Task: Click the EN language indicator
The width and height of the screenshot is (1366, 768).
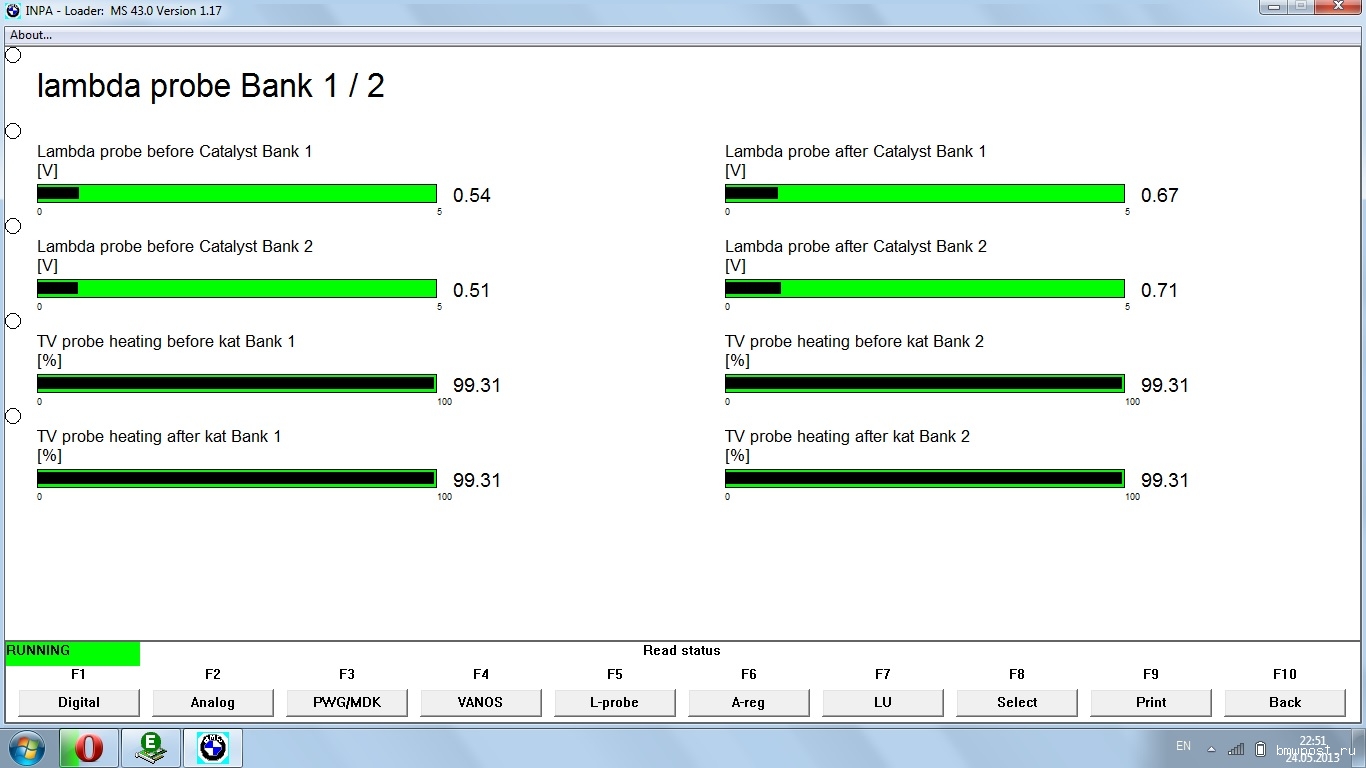Action: pos(1183,746)
